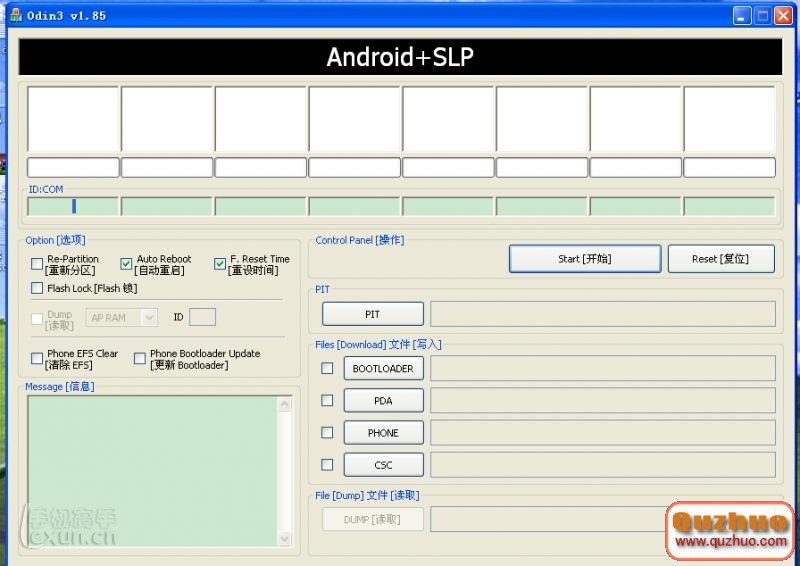The height and width of the screenshot is (566, 800).
Task: Click the Start button
Action: pos(585,259)
